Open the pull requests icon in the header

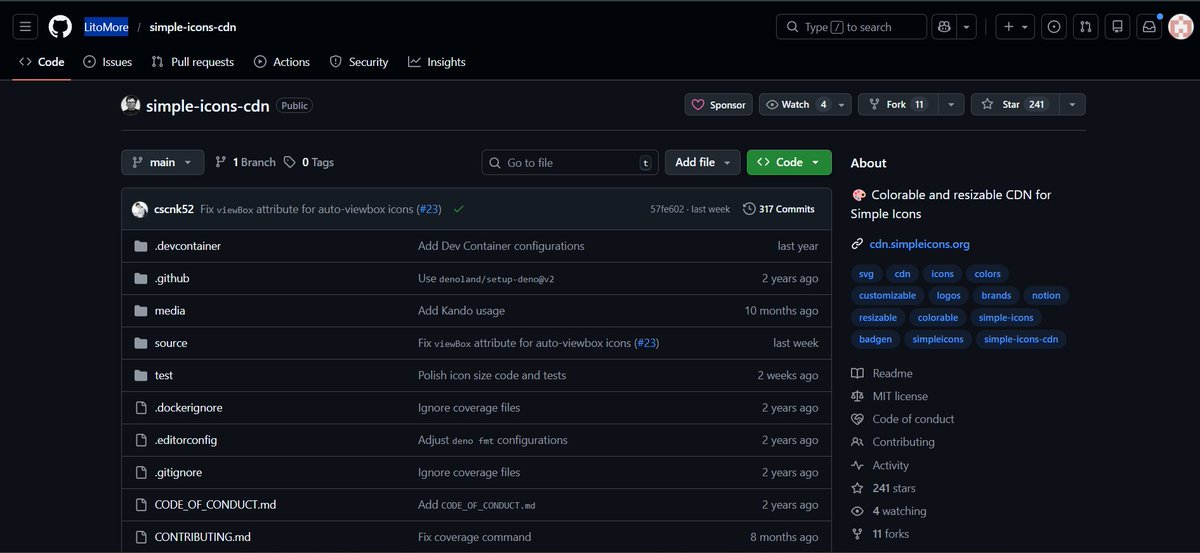(x=1086, y=27)
